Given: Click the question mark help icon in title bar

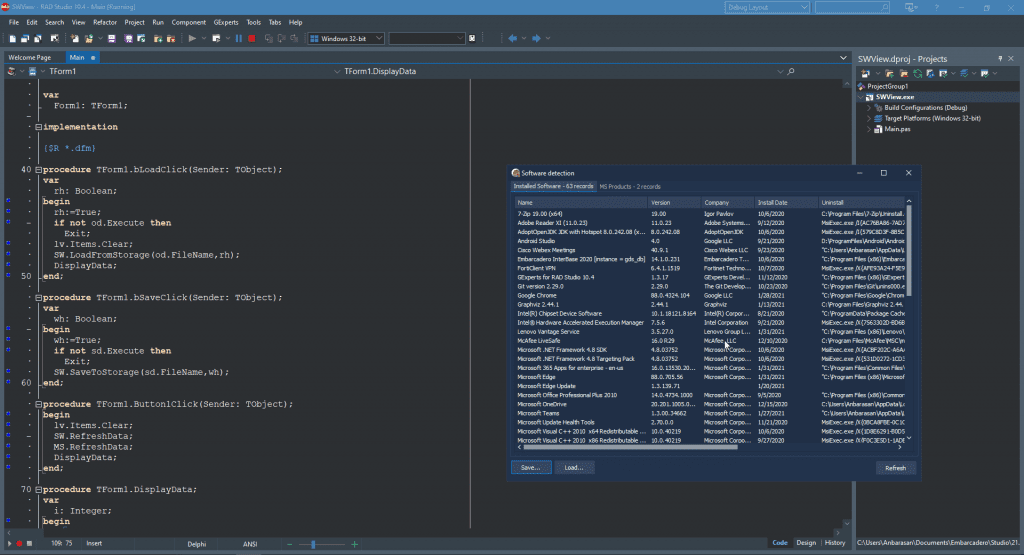Looking at the screenshot, I should [x=936, y=7].
